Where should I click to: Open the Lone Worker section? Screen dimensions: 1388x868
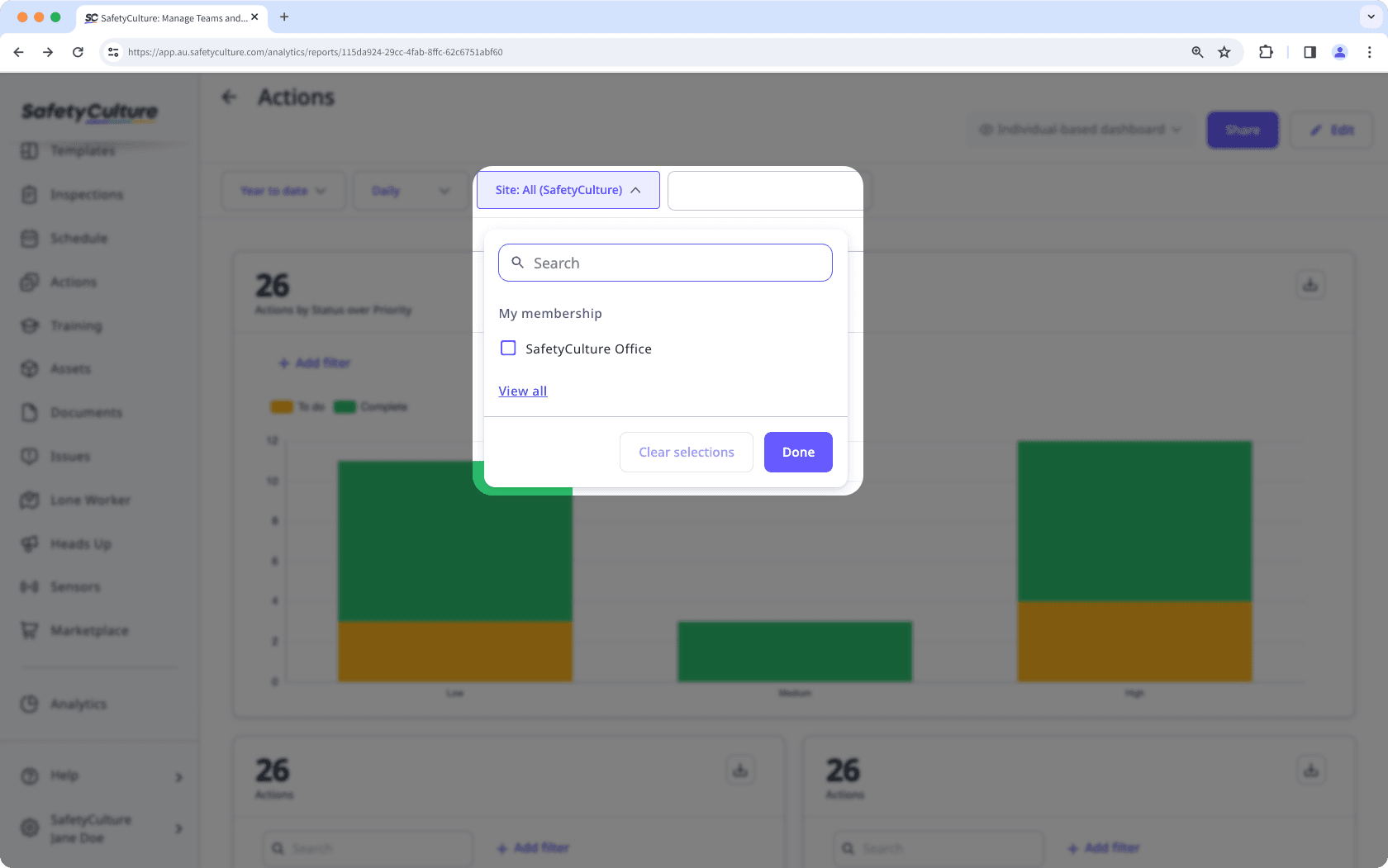(x=90, y=500)
